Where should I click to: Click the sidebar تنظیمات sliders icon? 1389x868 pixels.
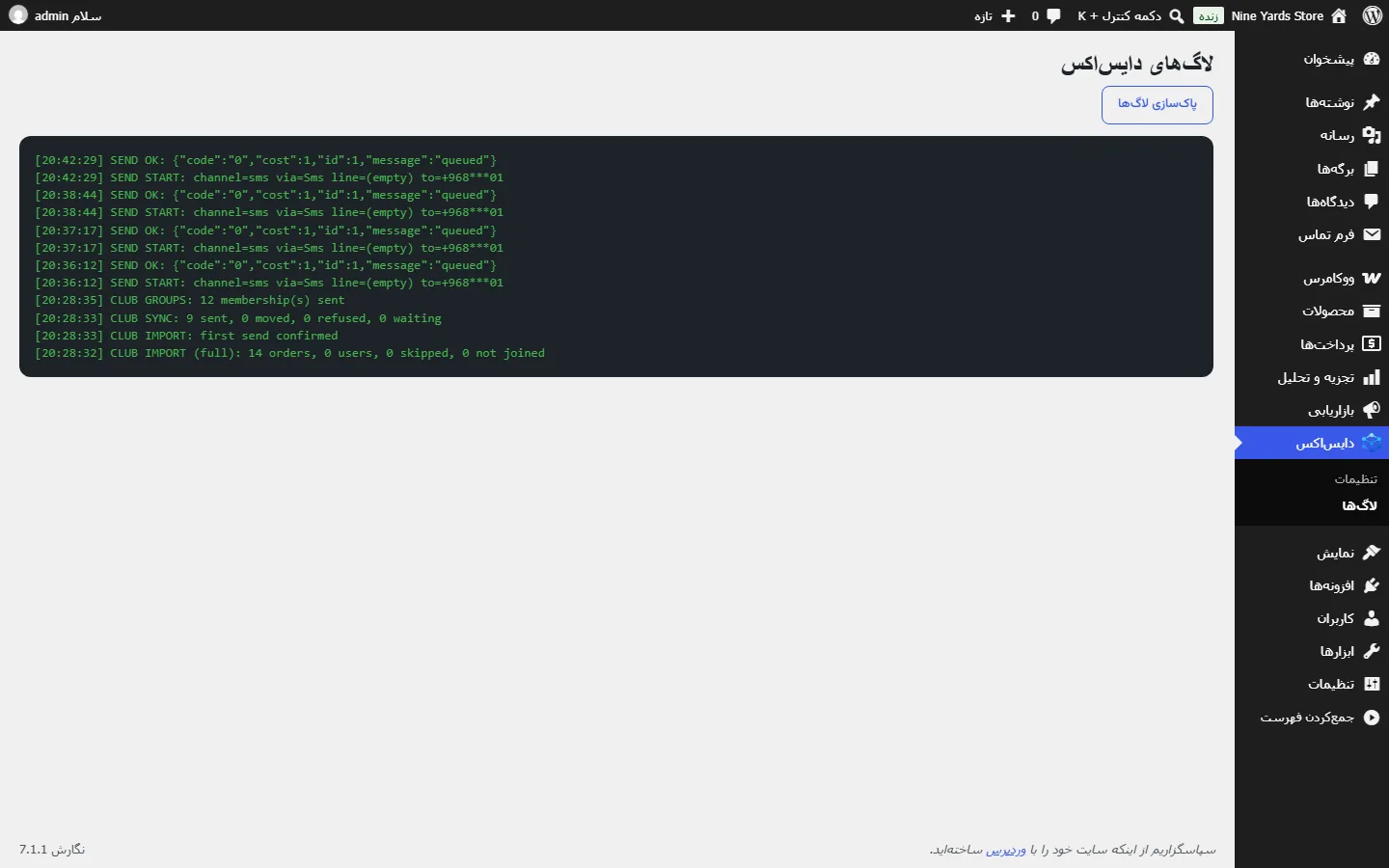pos(1373,684)
